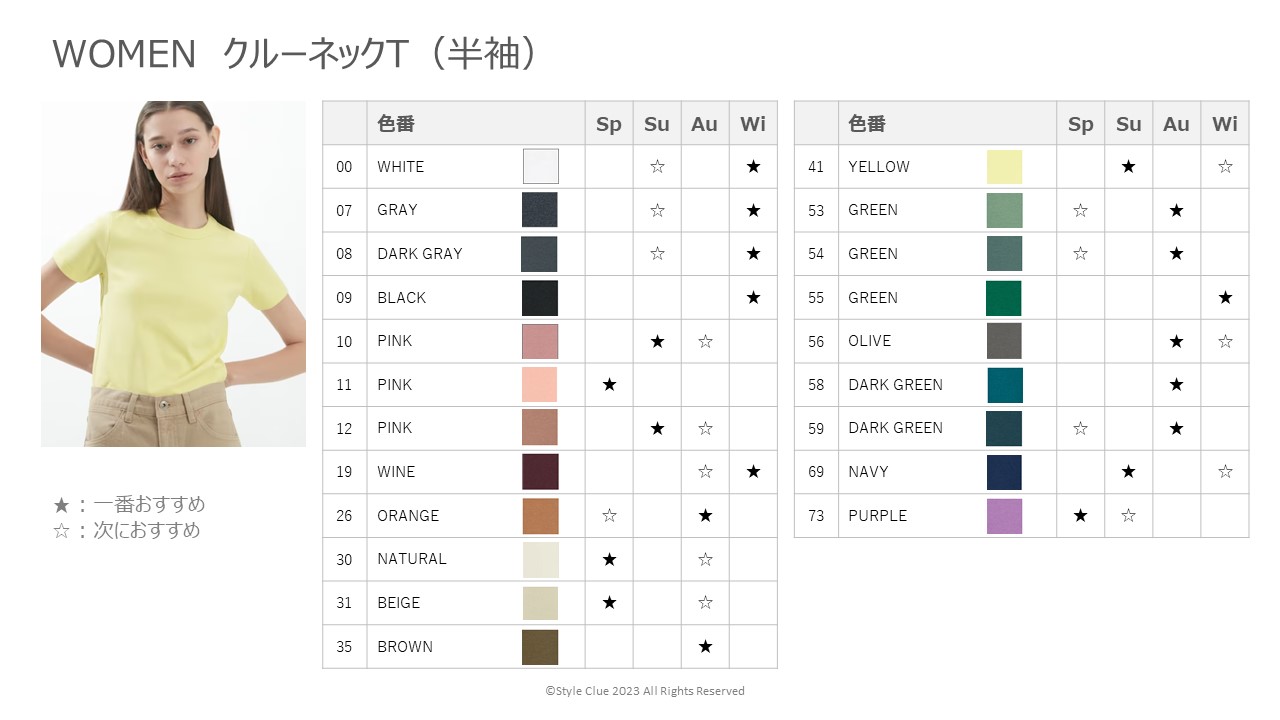Image resolution: width=1280 pixels, height=720 pixels.
Task: Click the outlined star in ORANGE row Spring column
Action: (x=609, y=516)
